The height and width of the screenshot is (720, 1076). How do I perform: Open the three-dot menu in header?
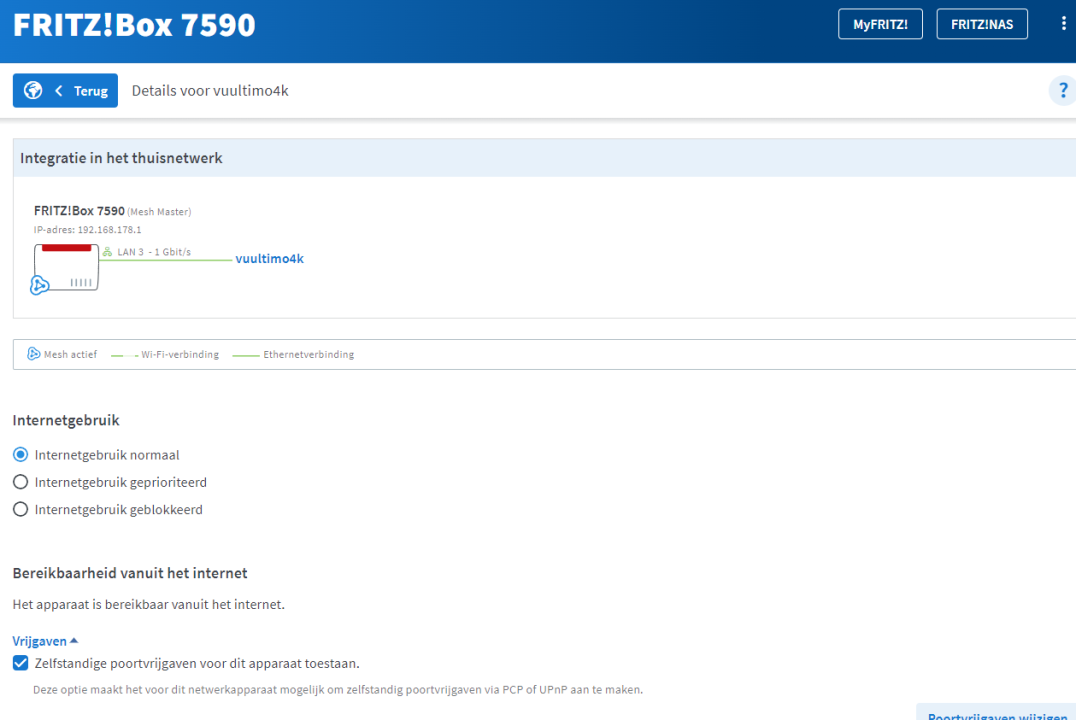pyautogui.click(x=1064, y=24)
